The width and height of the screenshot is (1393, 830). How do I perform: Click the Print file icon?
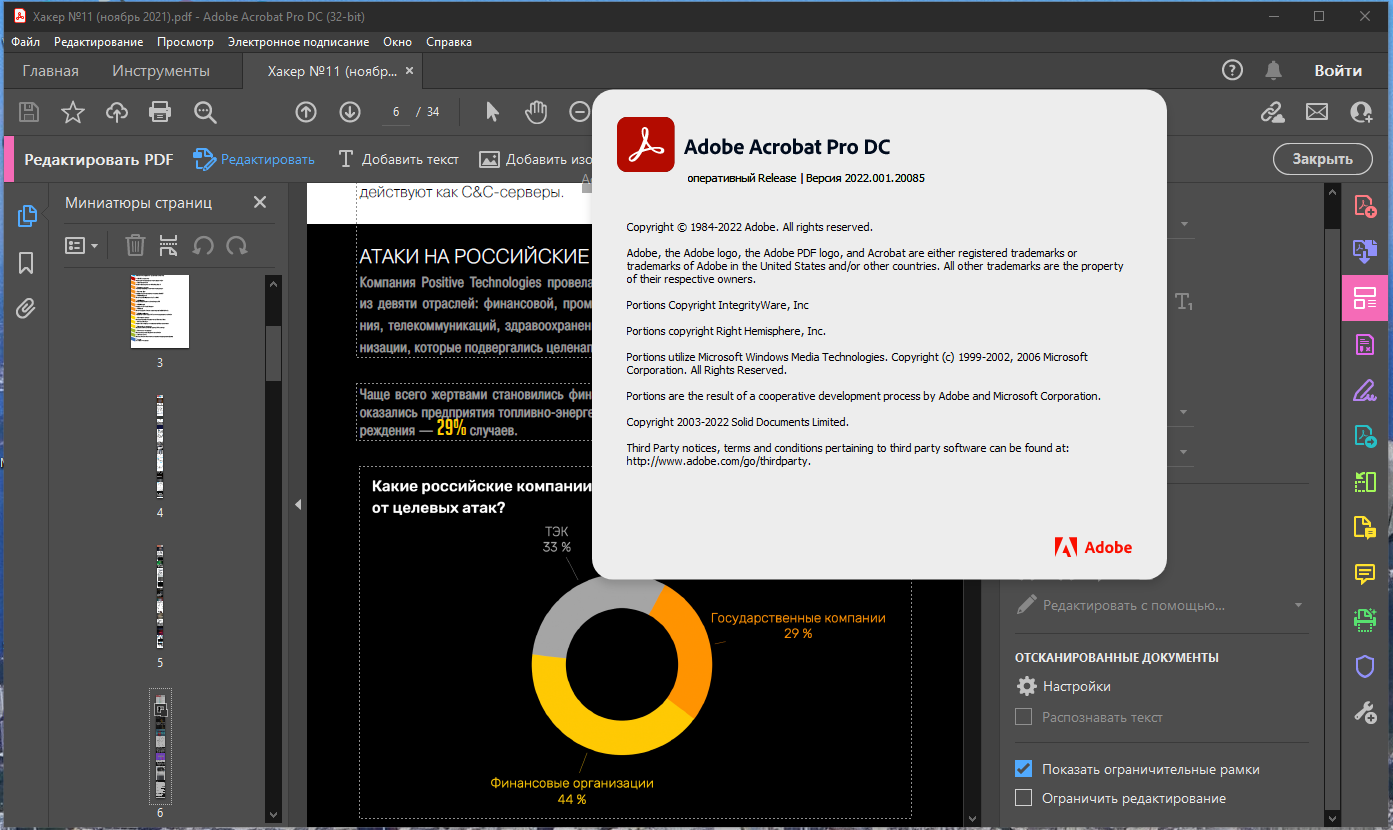(160, 112)
